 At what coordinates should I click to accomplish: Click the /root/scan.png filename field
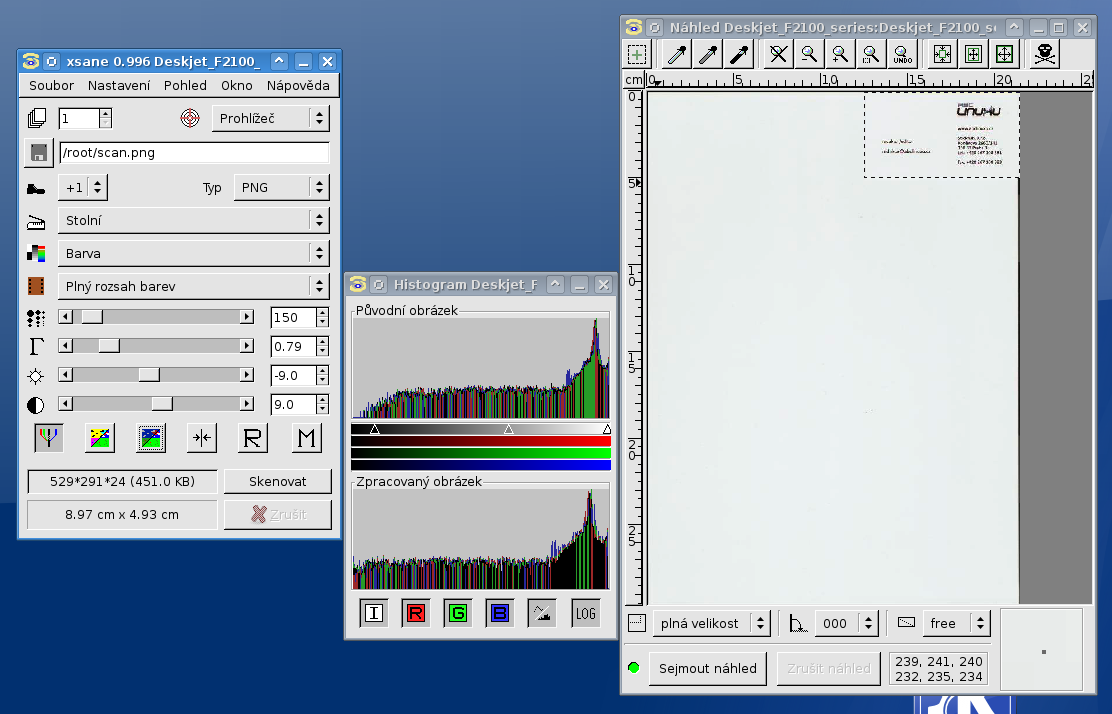point(194,153)
